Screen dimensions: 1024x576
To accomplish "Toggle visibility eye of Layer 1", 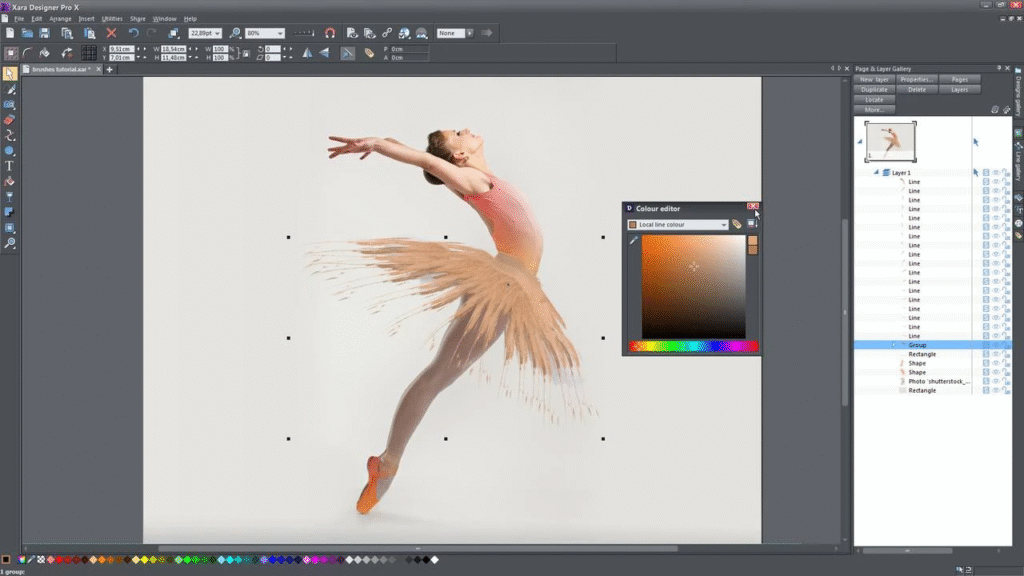I will pos(996,173).
